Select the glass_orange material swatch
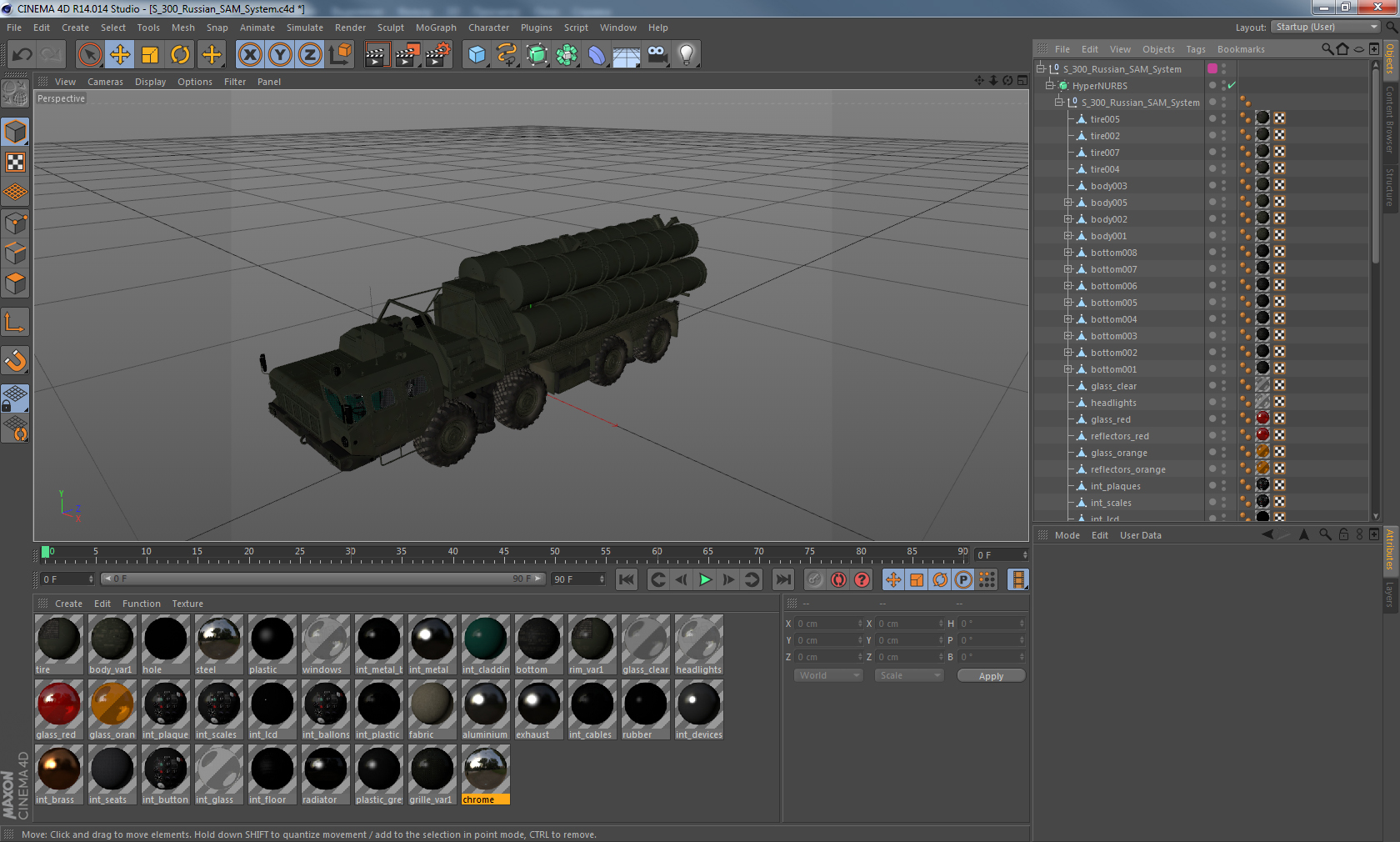 pyautogui.click(x=112, y=709)
